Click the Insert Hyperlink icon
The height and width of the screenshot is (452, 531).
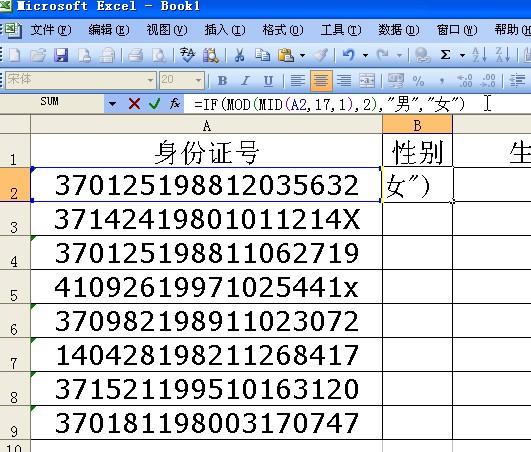point(422,55)
